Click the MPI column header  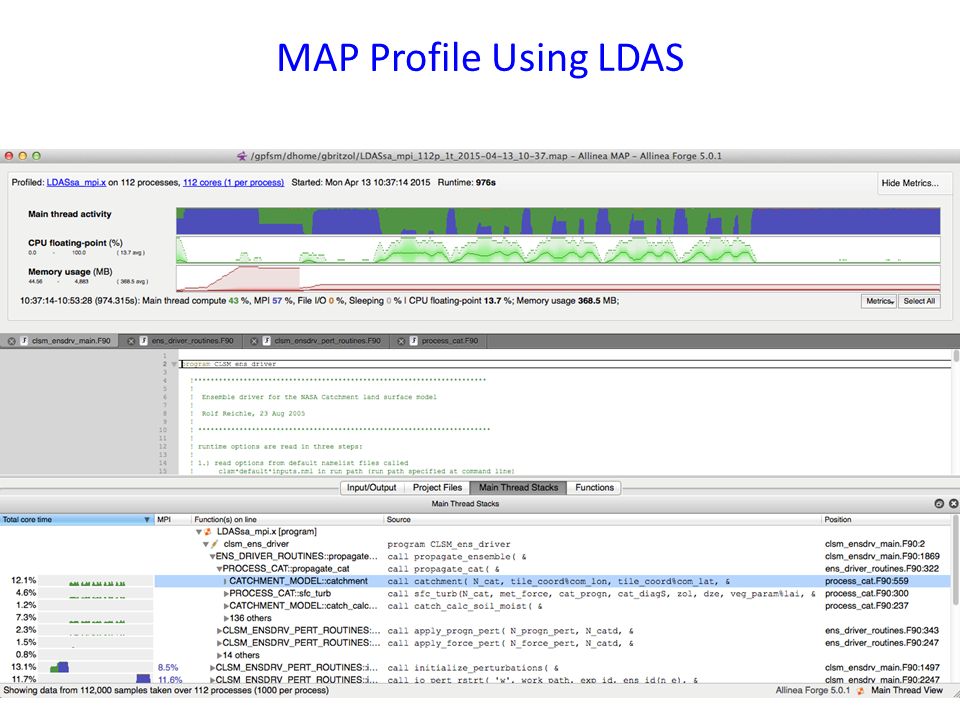[172, 520]
